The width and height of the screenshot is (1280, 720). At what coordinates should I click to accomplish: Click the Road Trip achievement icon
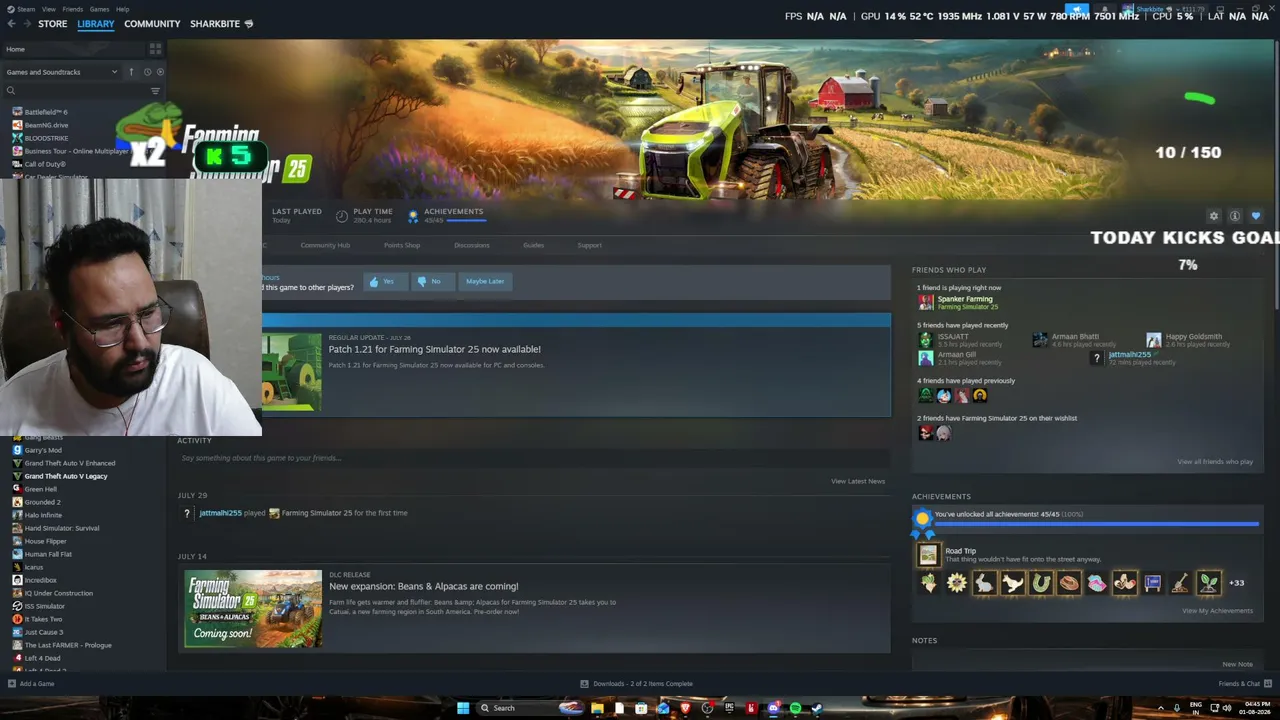[x=929, y=555]
